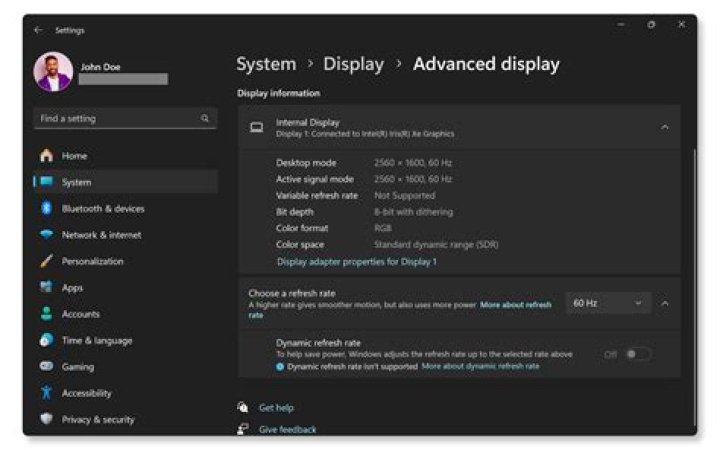Click the vertical scrollbar of the content
720x450 pixels.
[x=694, y=287]
